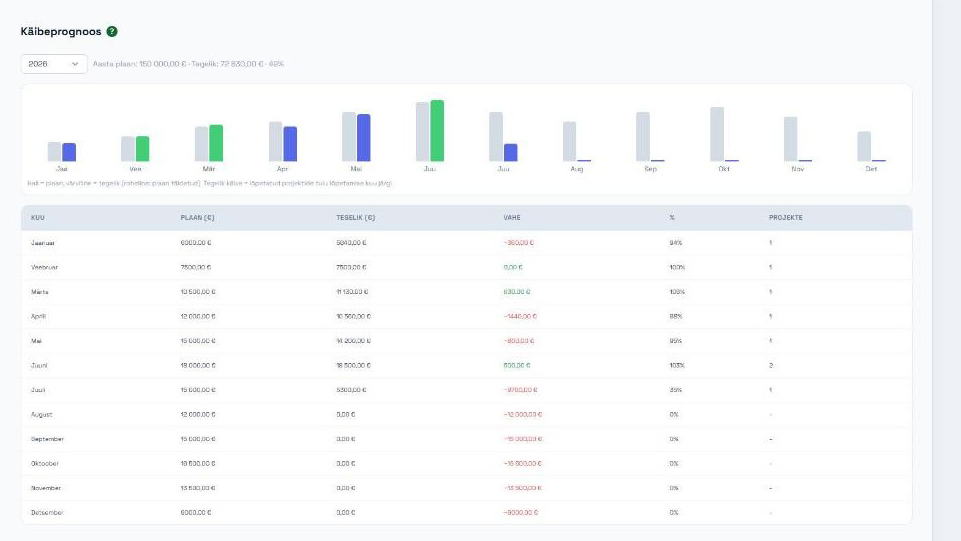Screen dimensions: 961x541
Task: Select the Juuni row with 2 projects
Action: click(466, 365)
